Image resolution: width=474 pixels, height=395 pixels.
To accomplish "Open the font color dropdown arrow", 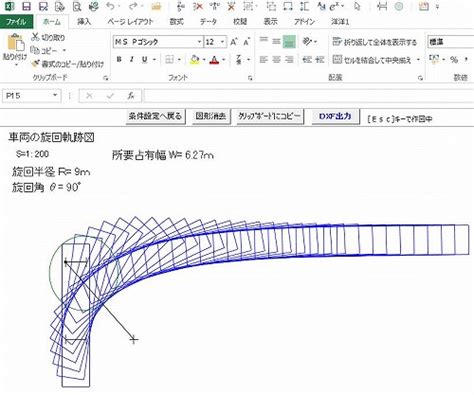I will click(x=224, y=60).
